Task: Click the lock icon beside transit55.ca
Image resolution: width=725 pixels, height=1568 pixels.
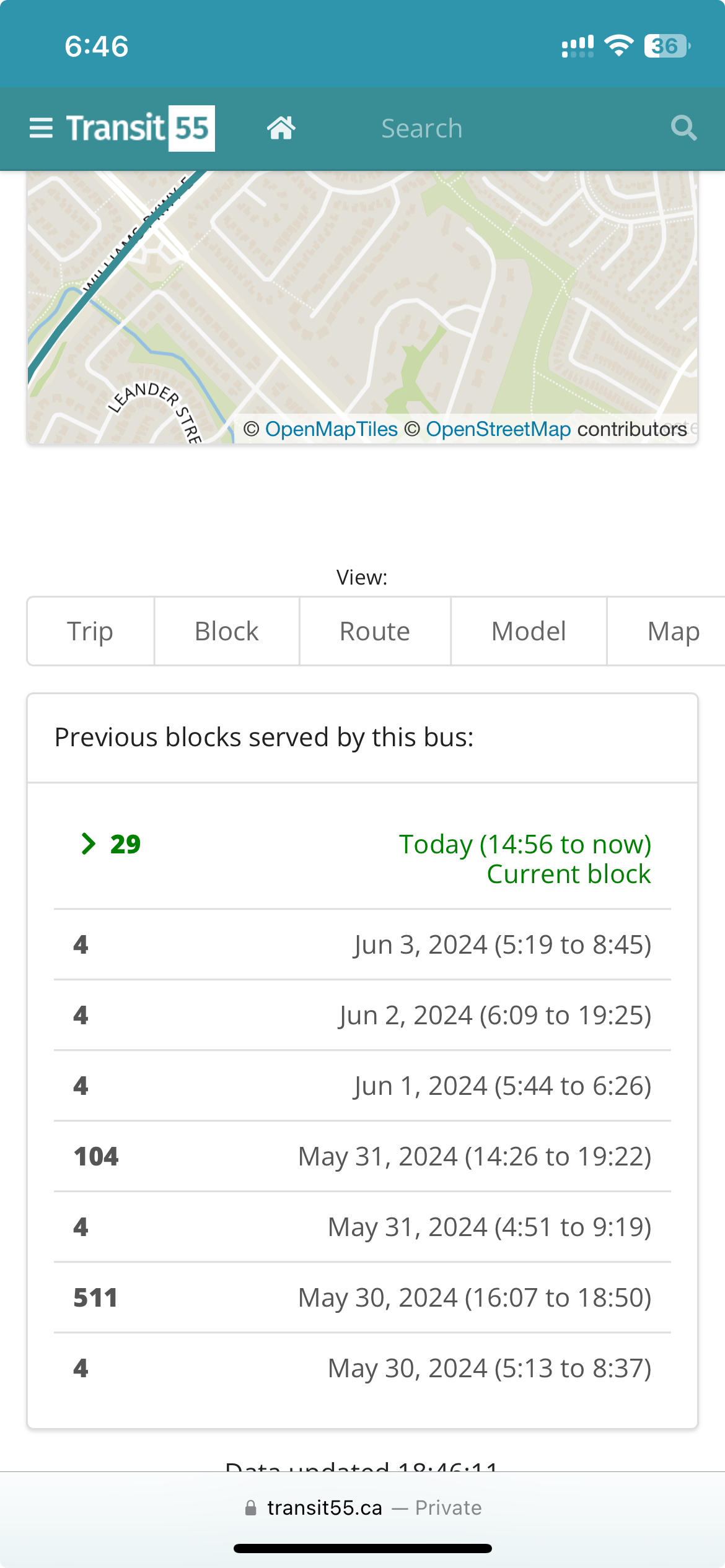Action: point(250,1507)
